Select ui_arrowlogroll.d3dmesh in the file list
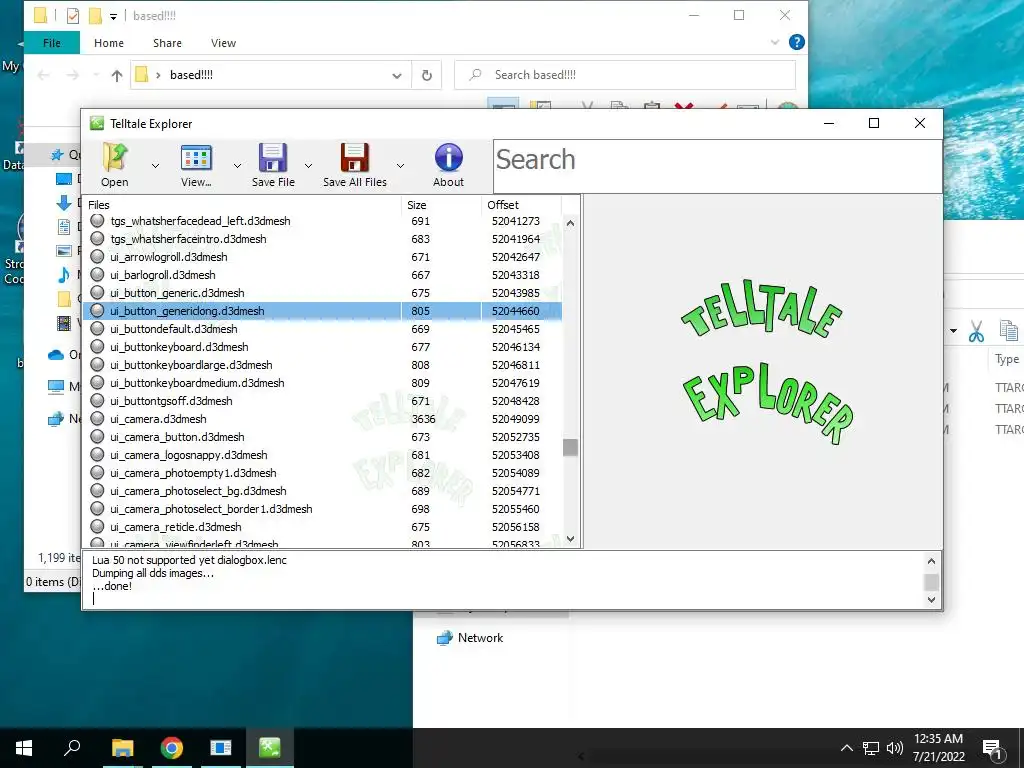This screenshot has width=1024, height=768. [x=322, y=257]
